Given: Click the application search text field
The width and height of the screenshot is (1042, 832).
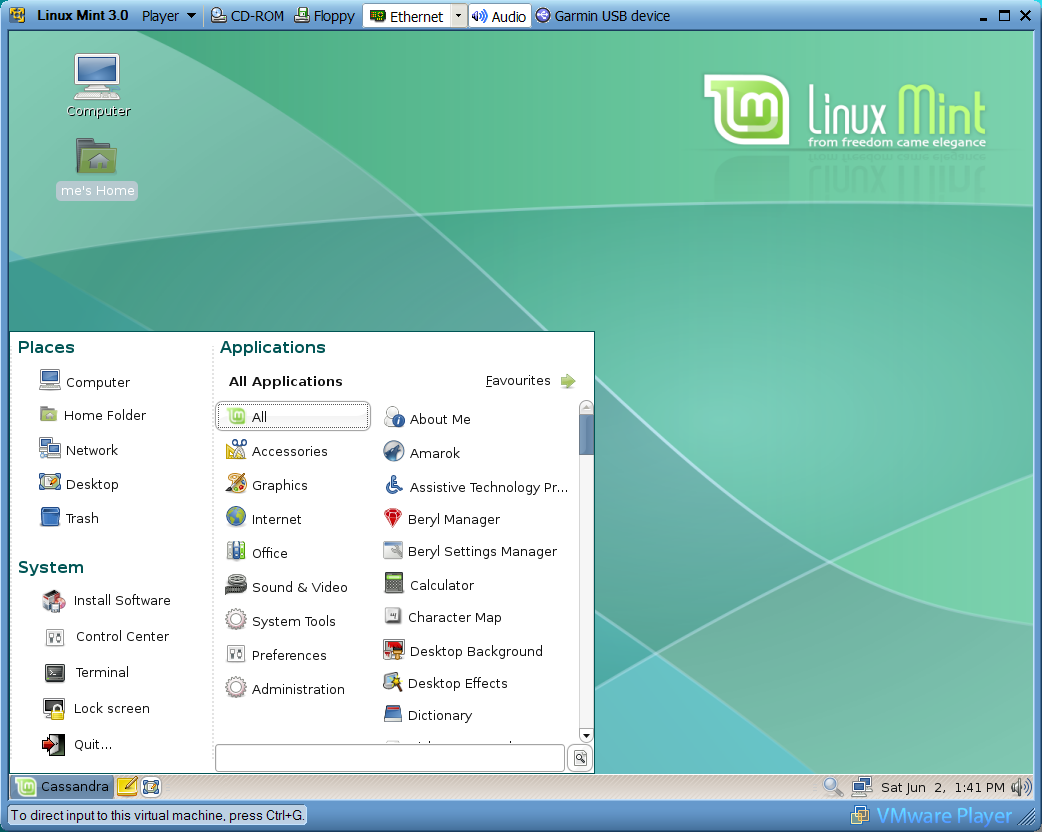Looking at the screenshot, I should (390, 758).
